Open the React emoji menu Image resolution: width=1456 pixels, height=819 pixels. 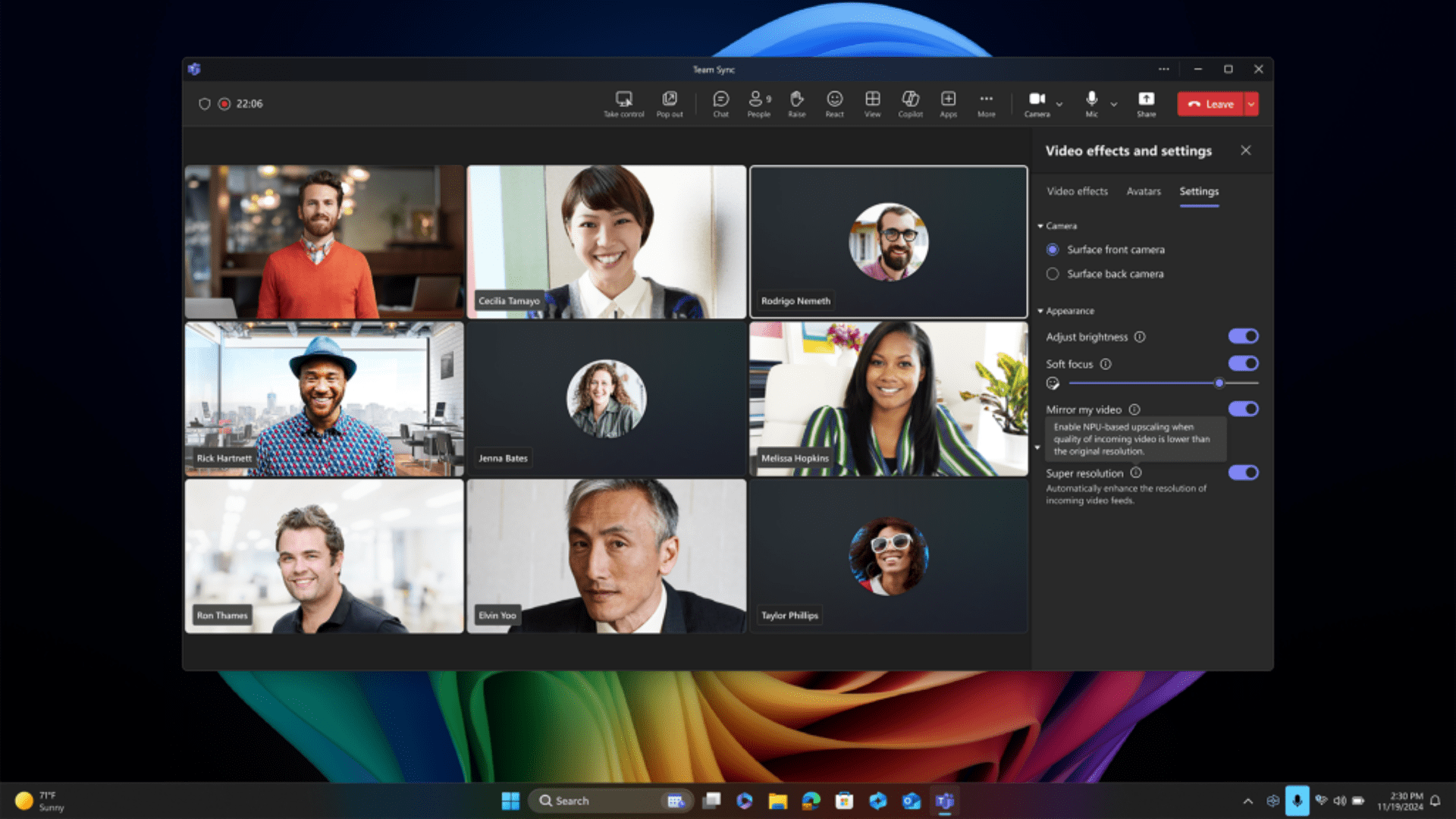tap(834, 103)
